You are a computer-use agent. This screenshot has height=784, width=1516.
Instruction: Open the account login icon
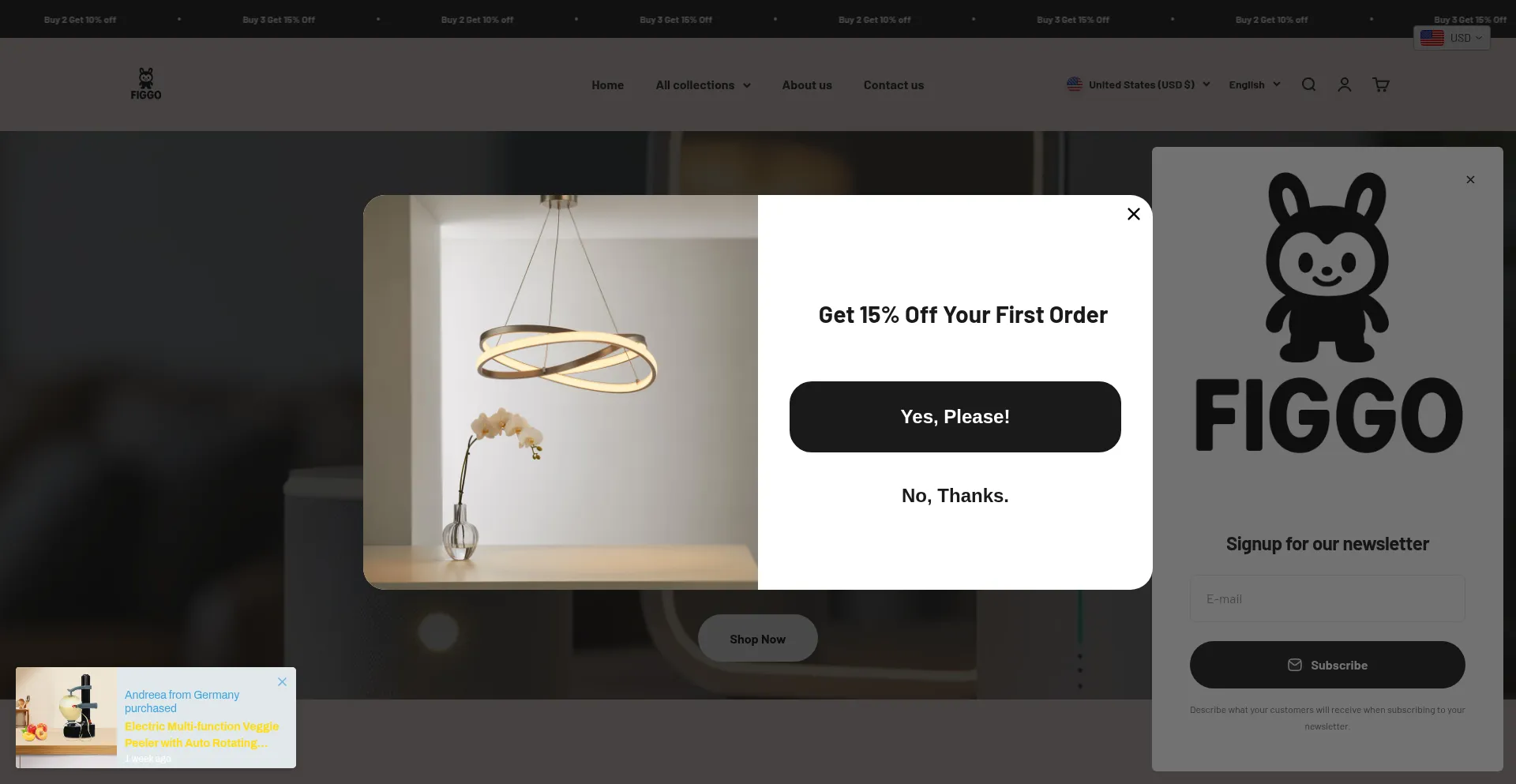[x=1345, y=84]
